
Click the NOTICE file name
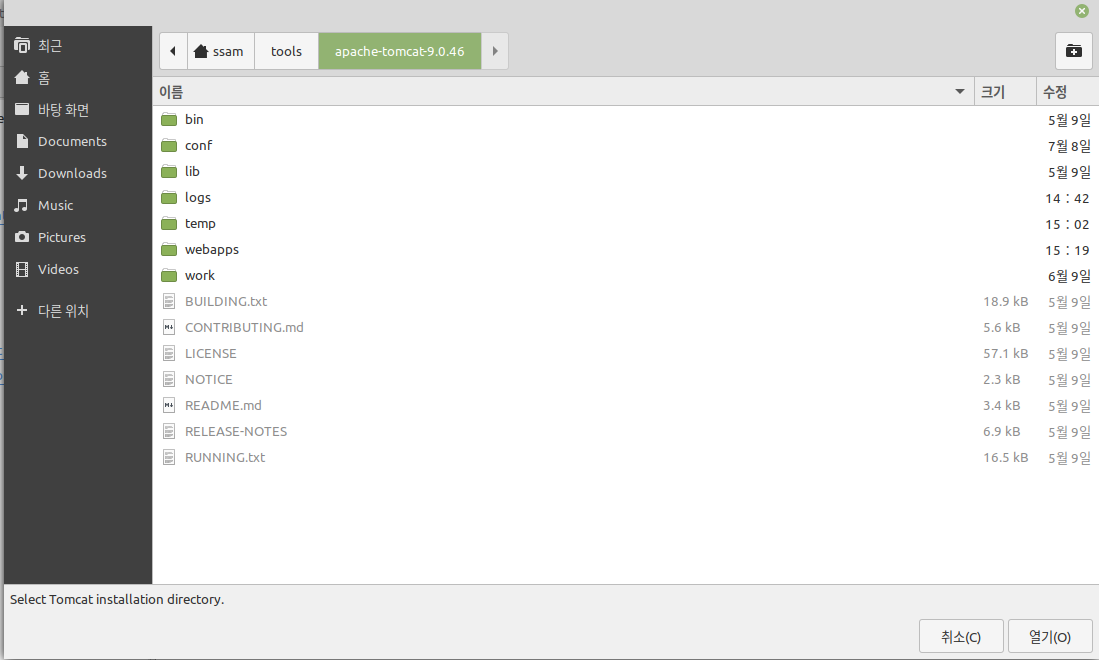point(209,380)
